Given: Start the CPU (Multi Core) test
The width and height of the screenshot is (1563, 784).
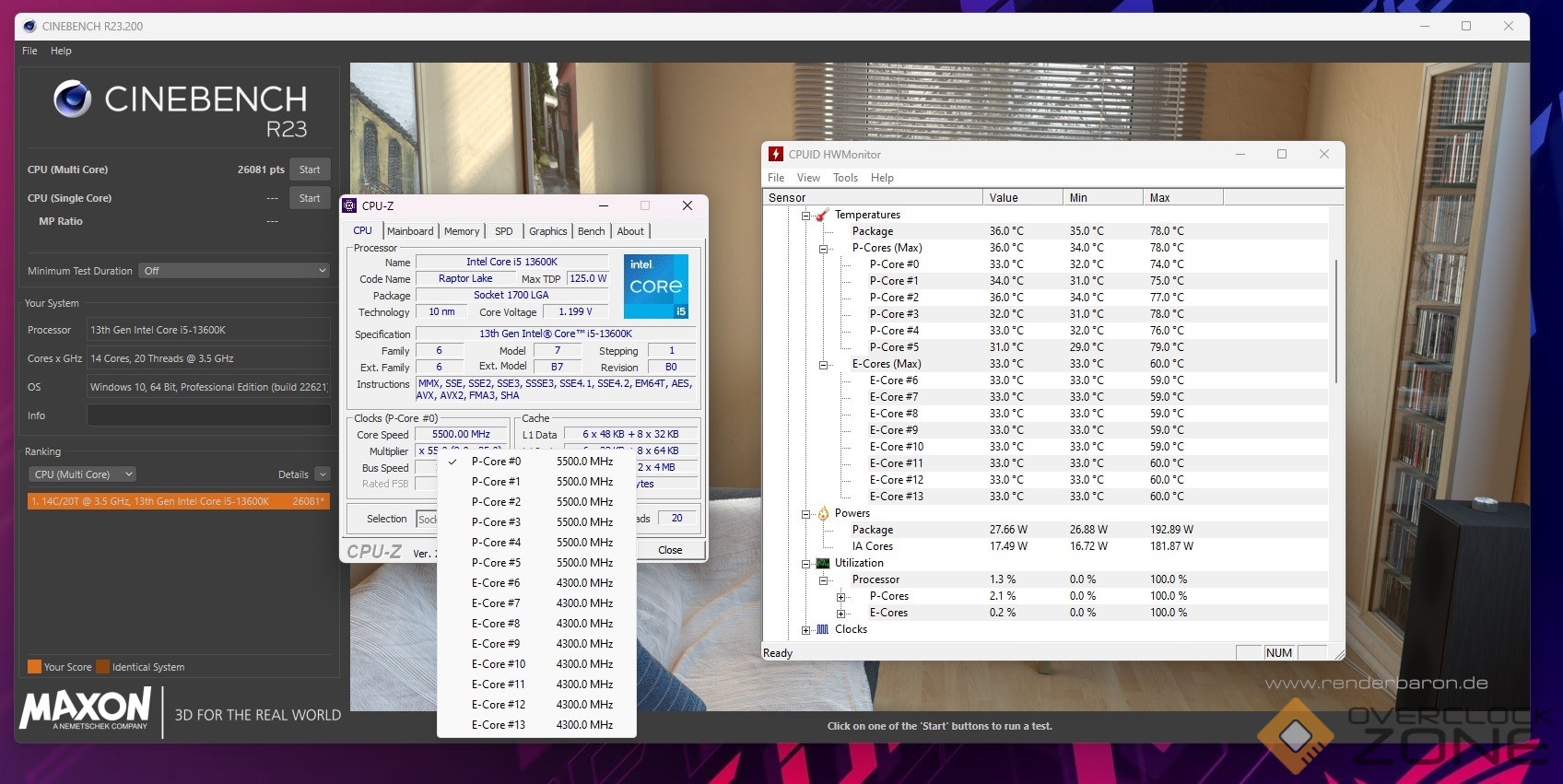Looking at the screenshot, I should pos(310,170).
